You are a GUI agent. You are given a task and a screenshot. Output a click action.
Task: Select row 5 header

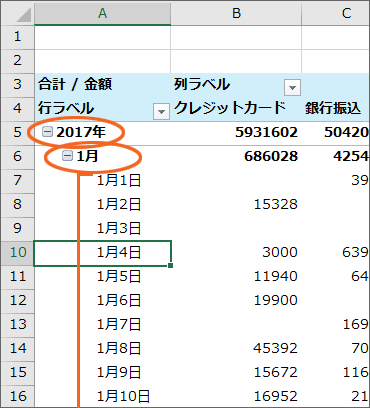tap(17, 133)
